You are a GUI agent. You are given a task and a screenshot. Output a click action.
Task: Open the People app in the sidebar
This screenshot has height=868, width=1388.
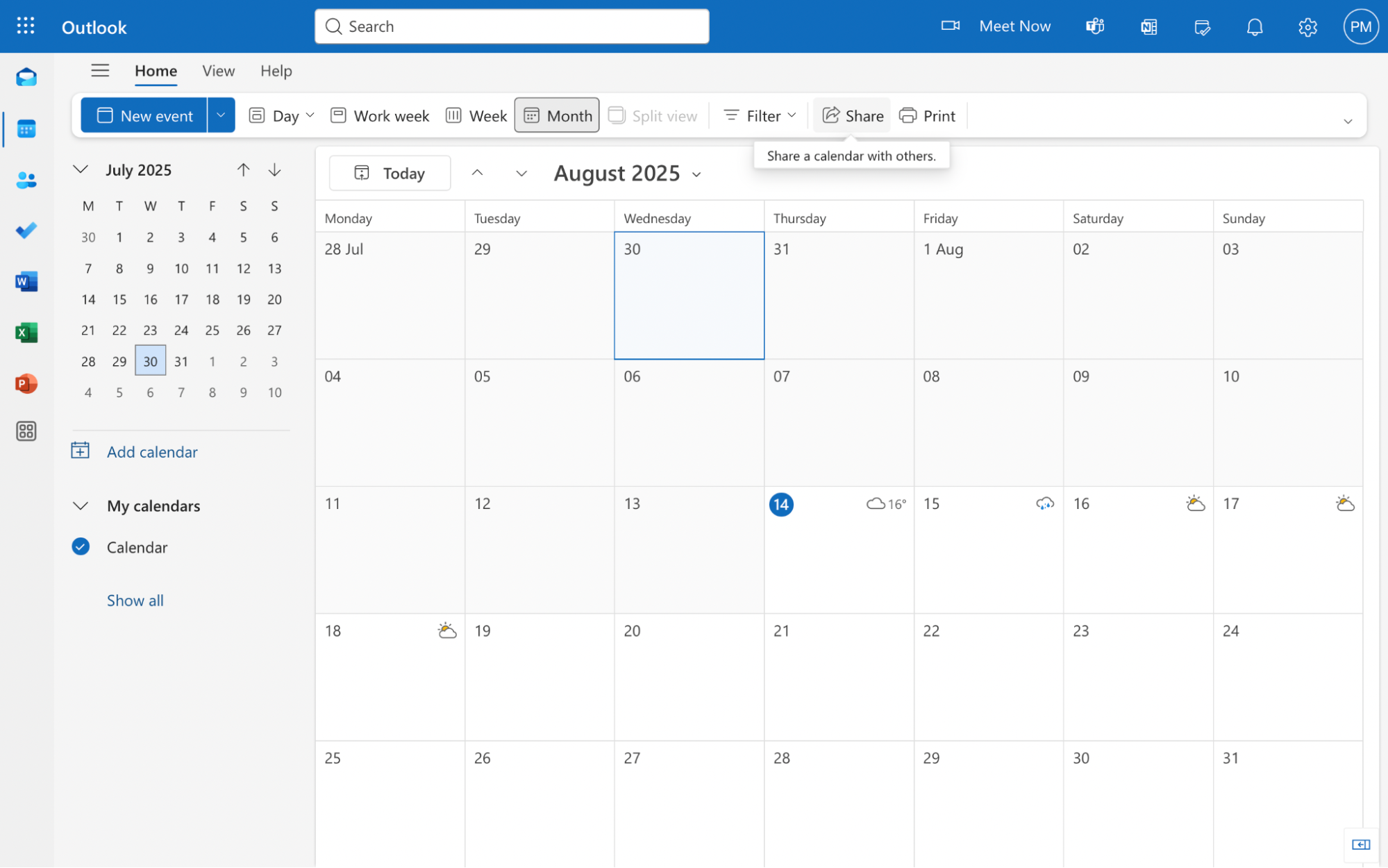(26, 180)
